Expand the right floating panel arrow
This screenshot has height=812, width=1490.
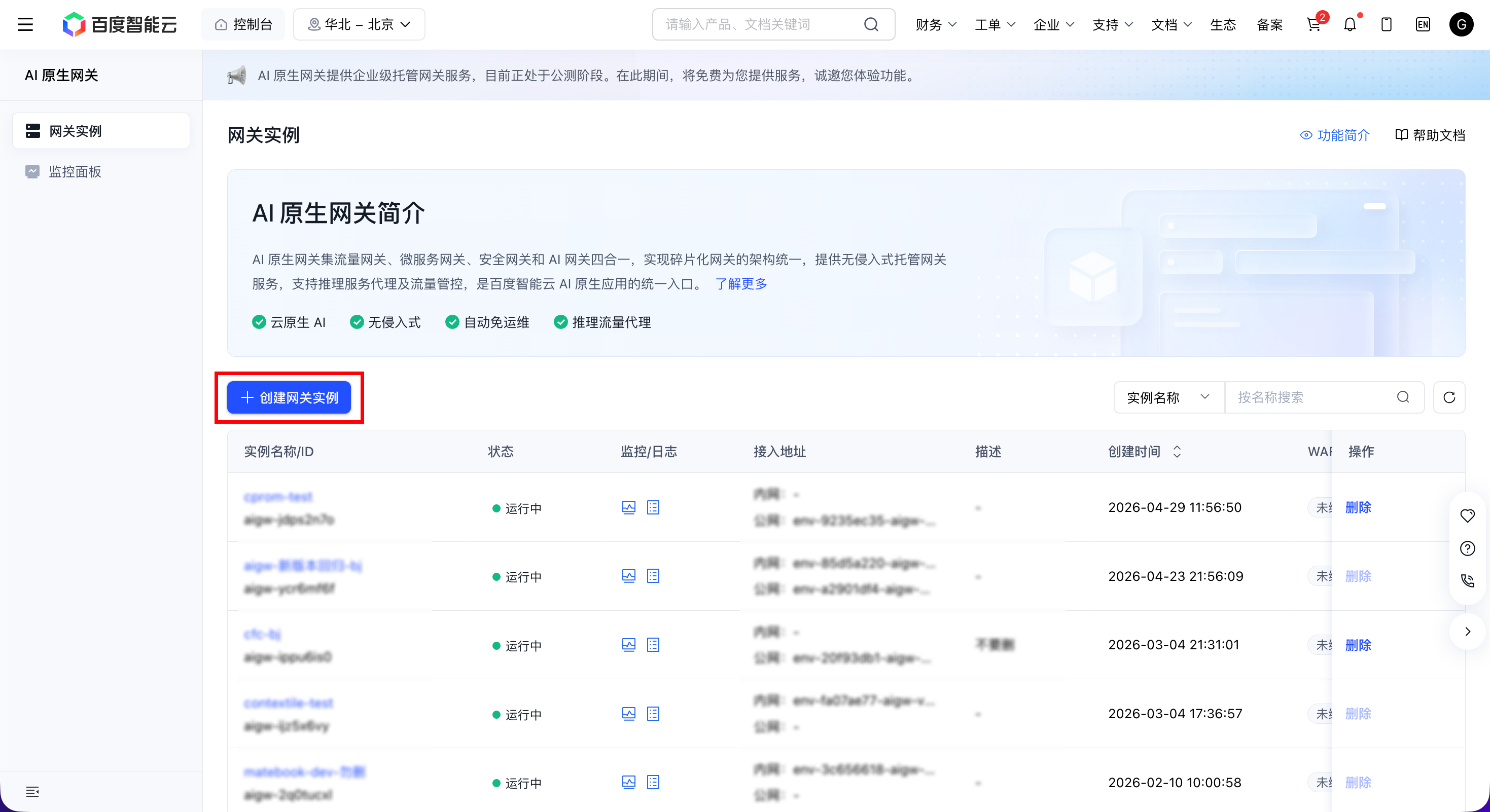tap(1468, 632)
